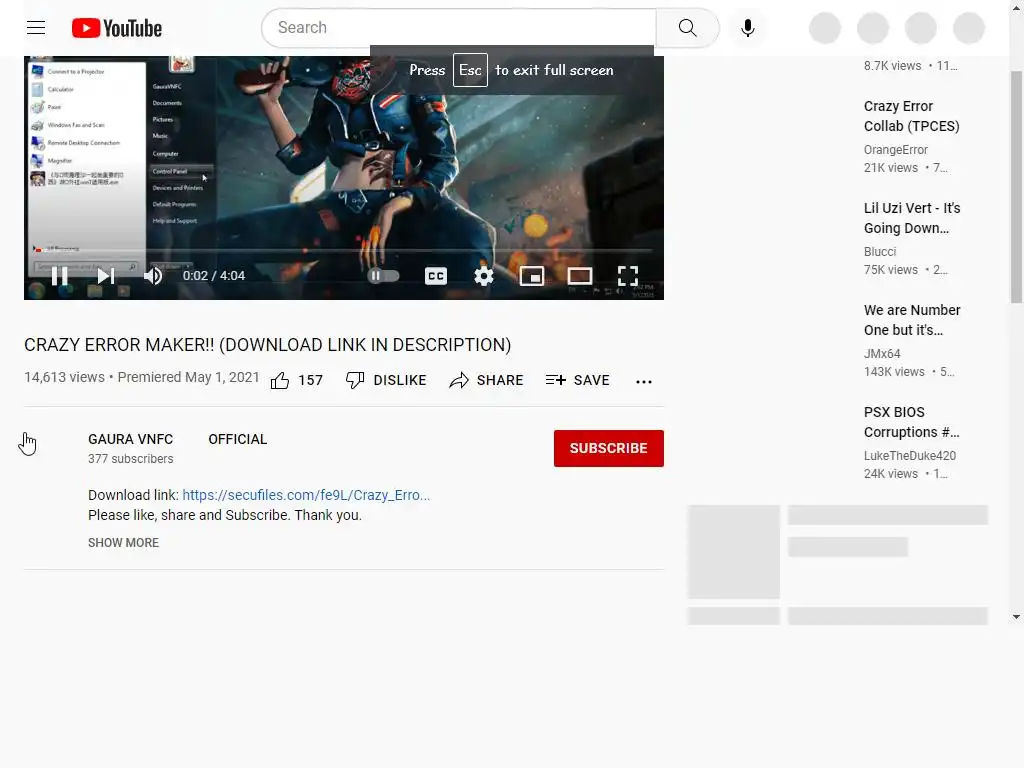Subscribe to GAURA VNFC channel
This screenshot has height=768, width=1024.
[x=609, y=448]
